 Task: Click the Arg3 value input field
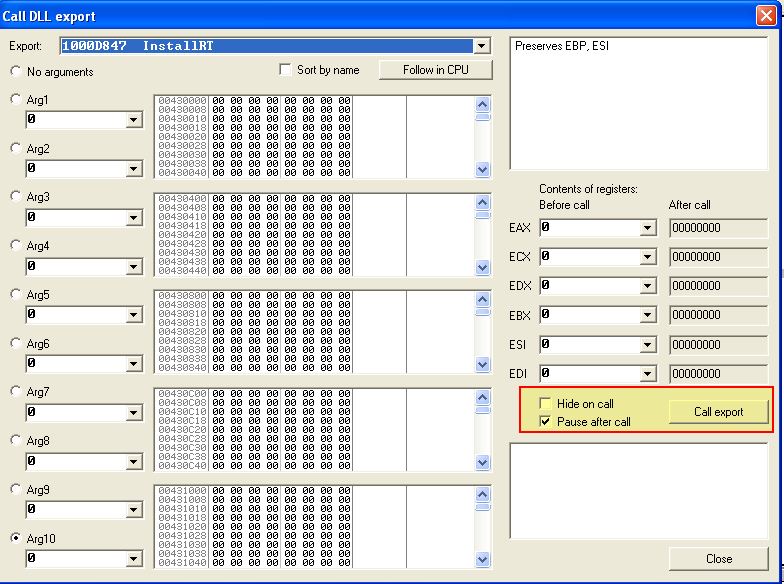[x=75, y=217]
